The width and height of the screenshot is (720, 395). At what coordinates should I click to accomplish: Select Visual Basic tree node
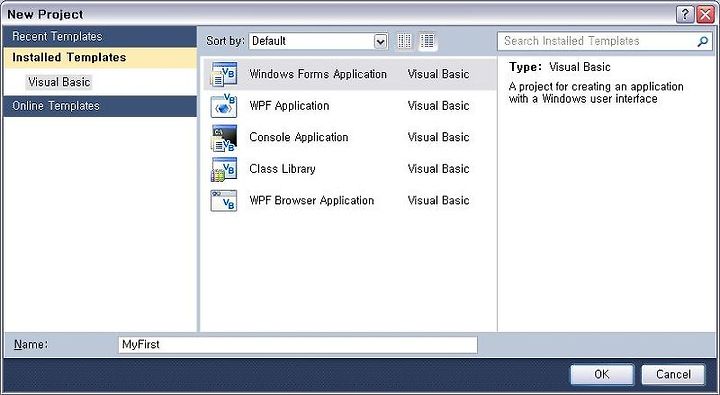pyautogui.click(x=59, y=82)
